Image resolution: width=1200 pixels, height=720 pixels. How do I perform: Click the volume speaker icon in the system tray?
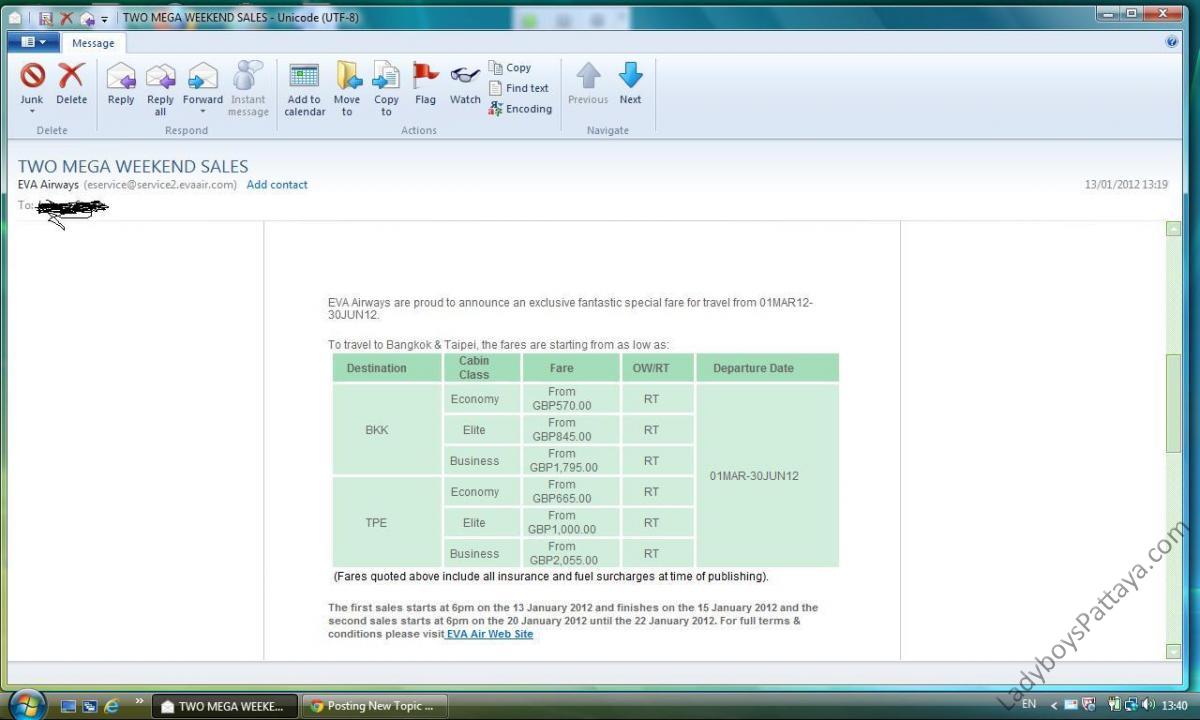point(1148,705)
